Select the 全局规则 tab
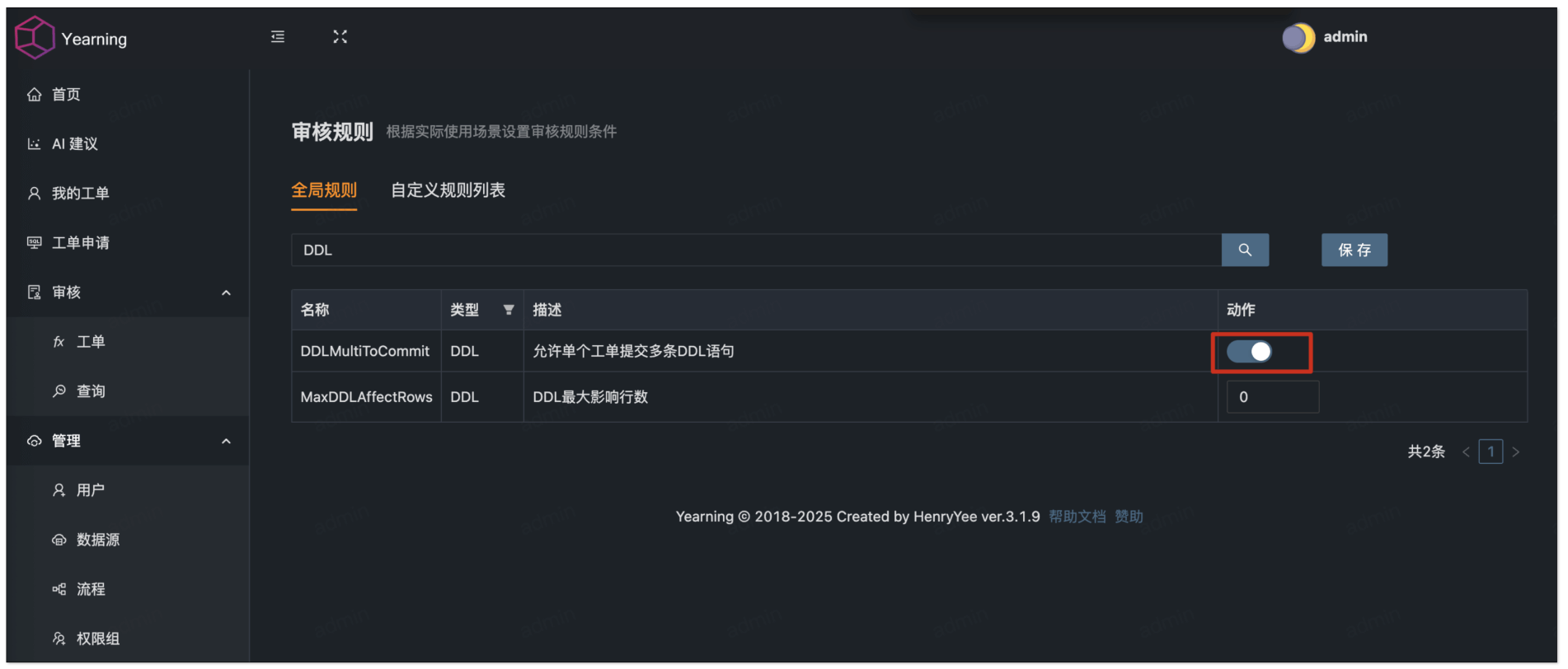The height and width of the screenshot is (669, 1568). tap(324, 190)
